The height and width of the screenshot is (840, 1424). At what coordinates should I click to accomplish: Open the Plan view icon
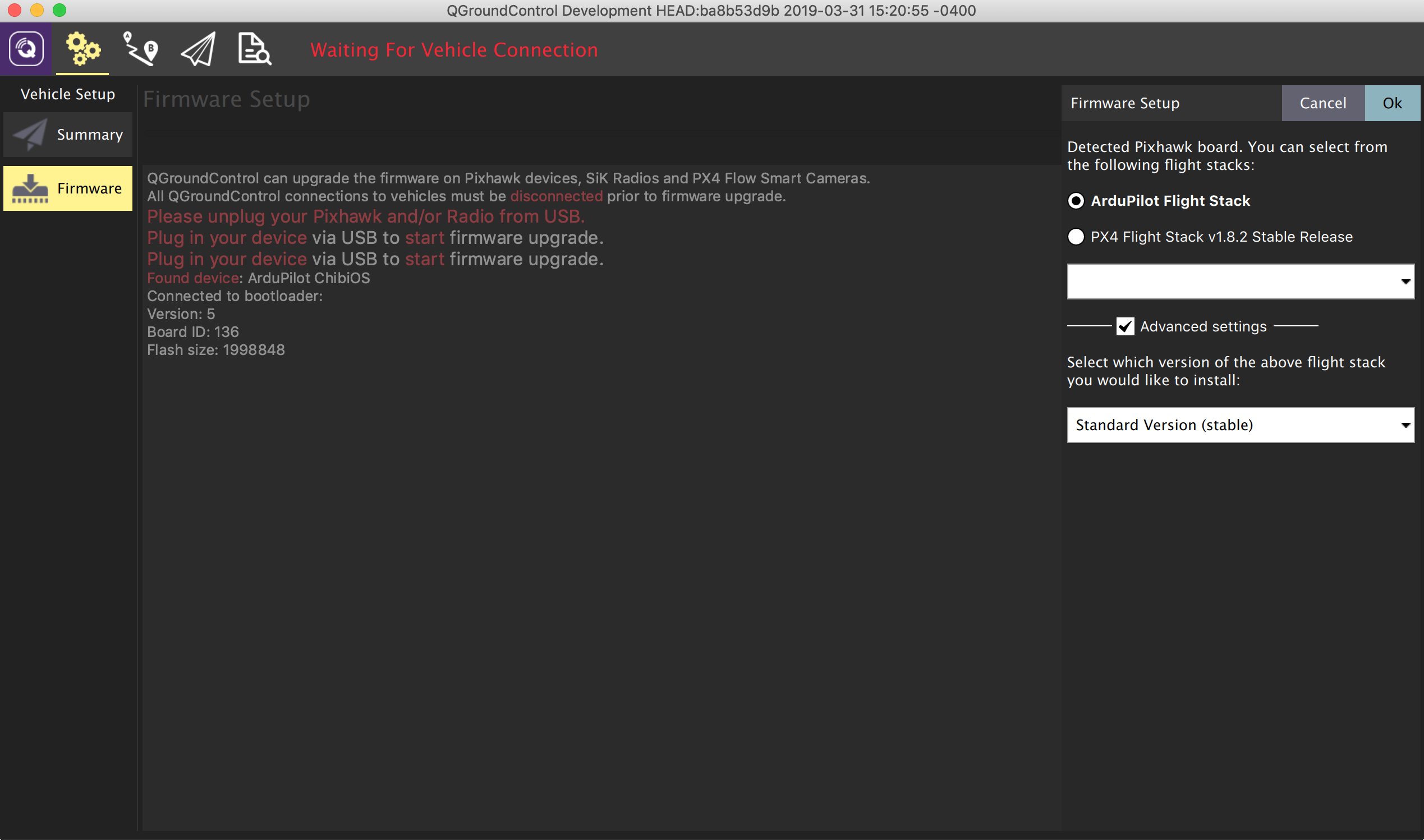[x=140, y=49]
